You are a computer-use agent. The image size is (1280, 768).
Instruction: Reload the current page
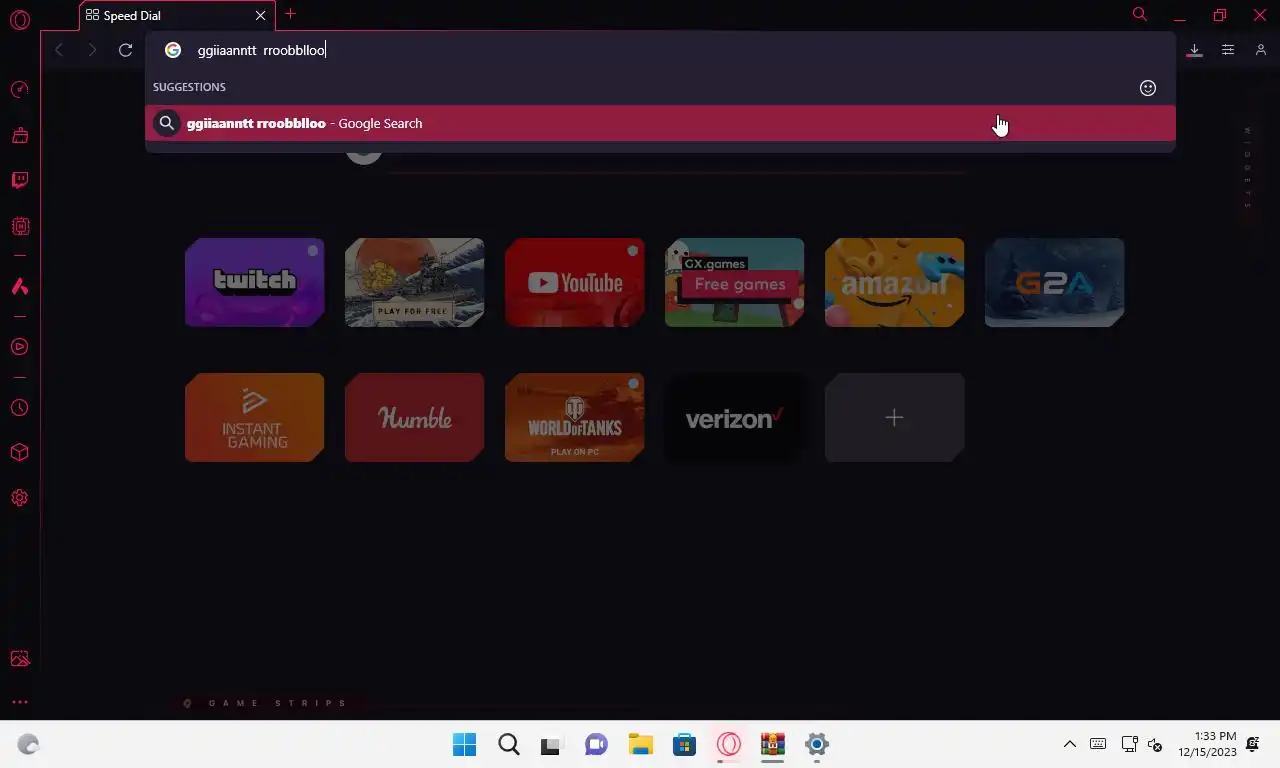coord(125,50)
